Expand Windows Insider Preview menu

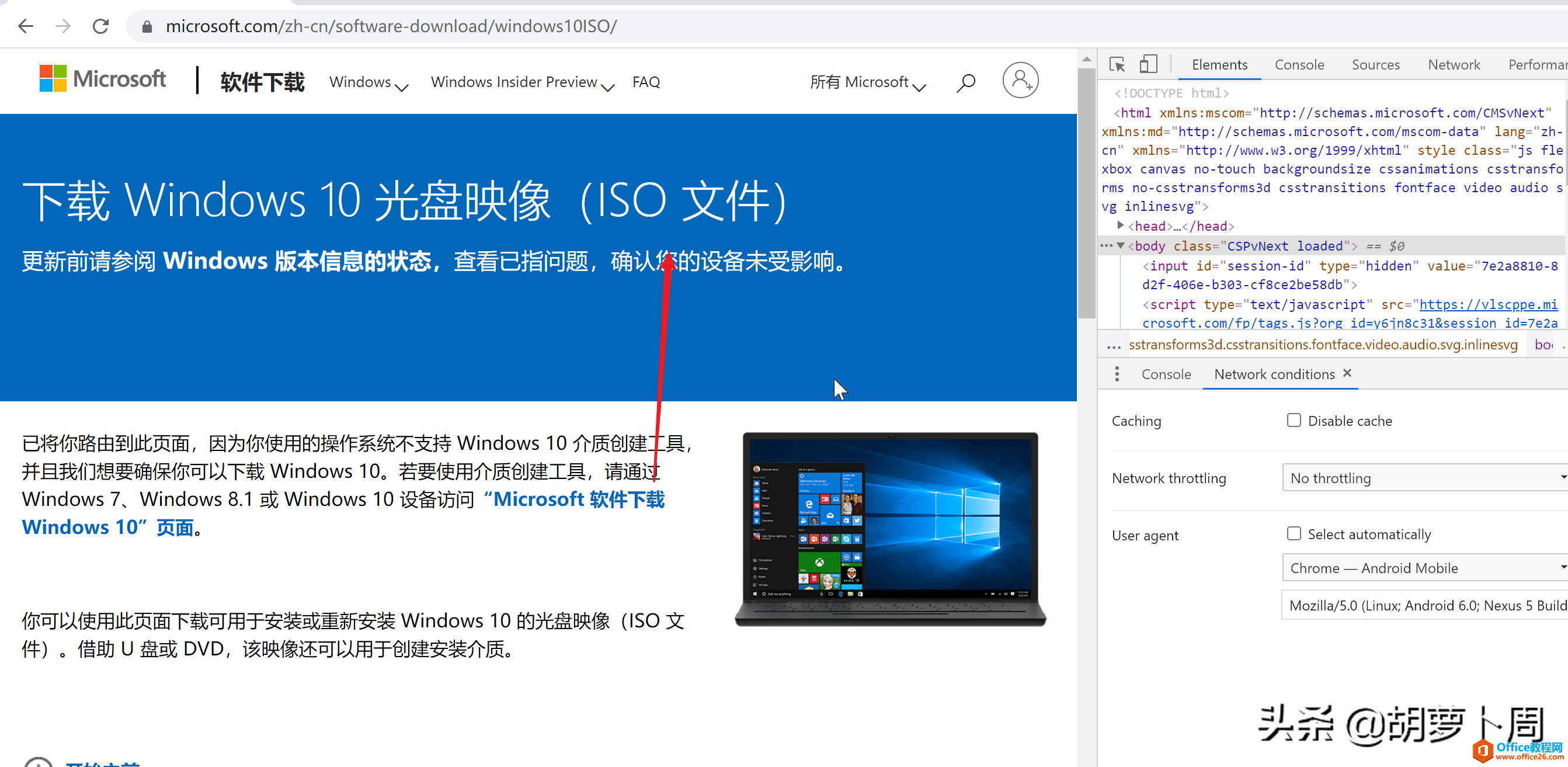522,82
